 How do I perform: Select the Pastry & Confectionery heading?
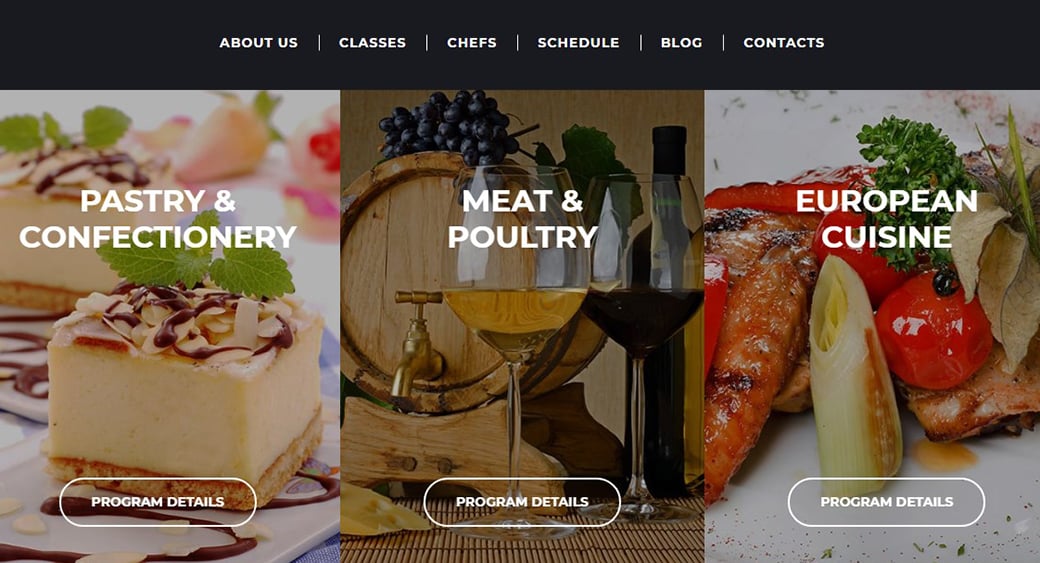158,219
